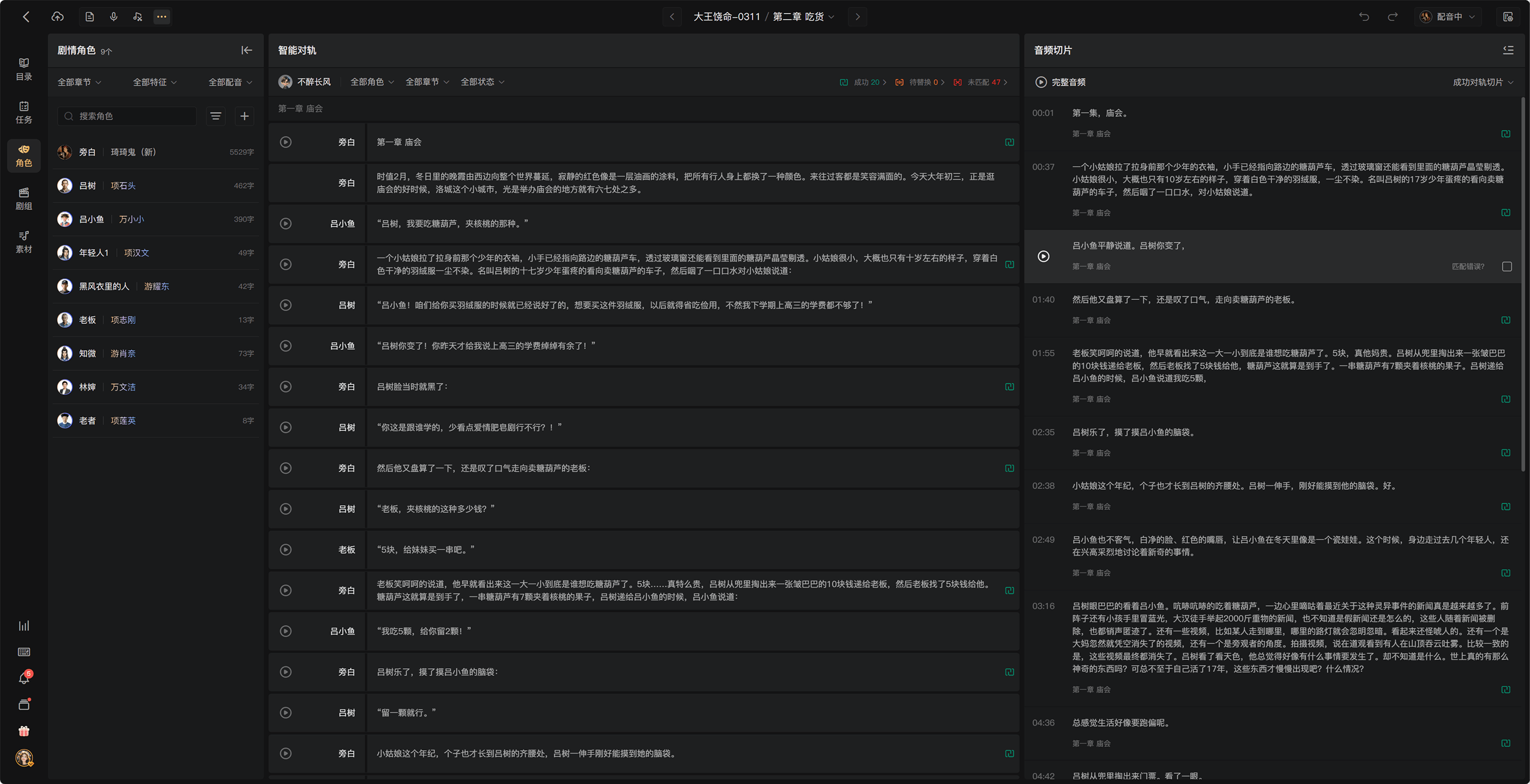This screenshot has width=1530, height=784.
Task: Toggle the 音频切片 list layout icon
Action: pyautogui.click(x=1508, y=50)
